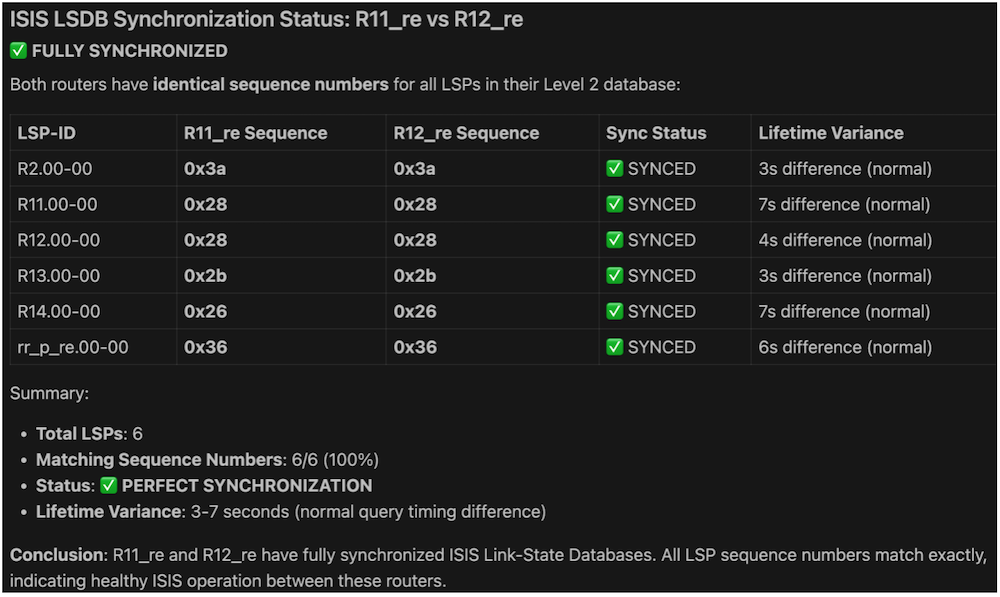The height and width of the screenshot is (597, 1000).
Task: Click the SYNCED checkmark for R11.00-00
Action: pos(615,205)
